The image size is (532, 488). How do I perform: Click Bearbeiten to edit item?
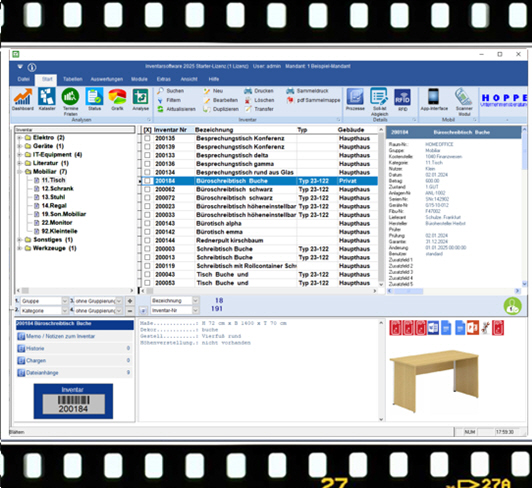(x=221, y=100)
